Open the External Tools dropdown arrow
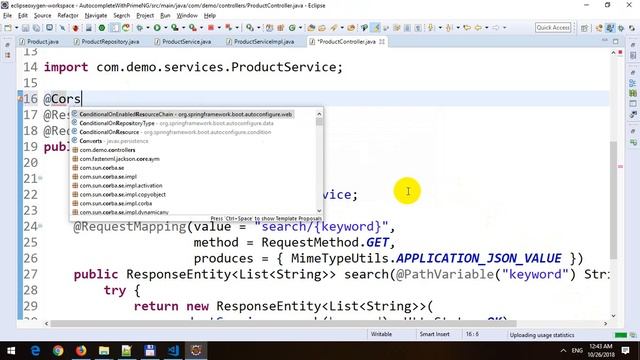The image size is (640, 360). pos(201,28)
